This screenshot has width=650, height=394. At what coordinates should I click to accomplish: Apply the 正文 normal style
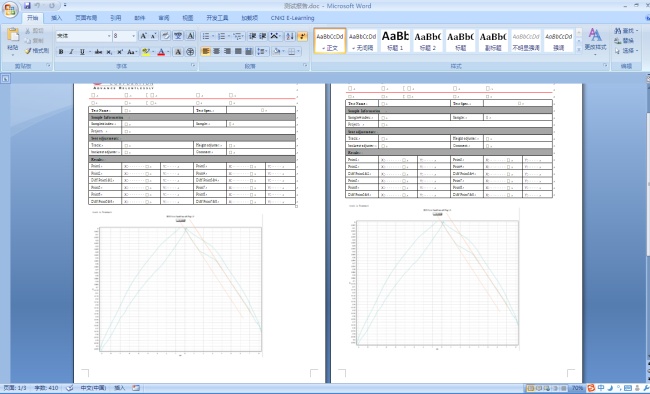330,41
